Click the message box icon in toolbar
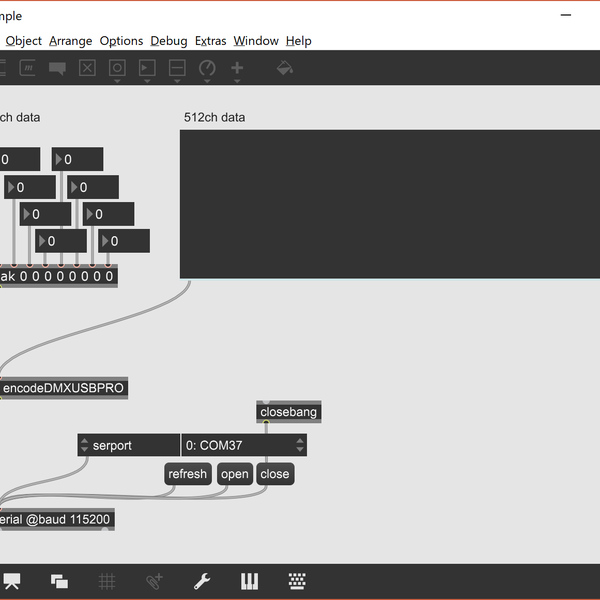 click(x=28, y=68)
